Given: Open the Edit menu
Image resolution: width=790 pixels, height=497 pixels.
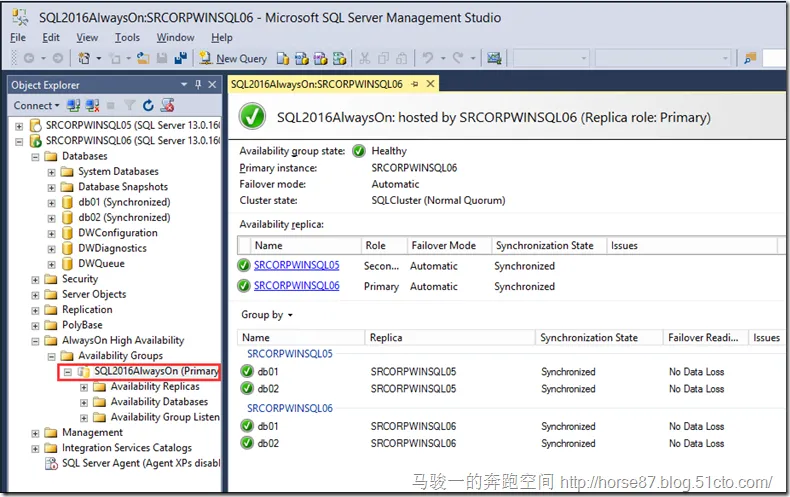Looking at the screenshot, I should (x=50, y=38).
